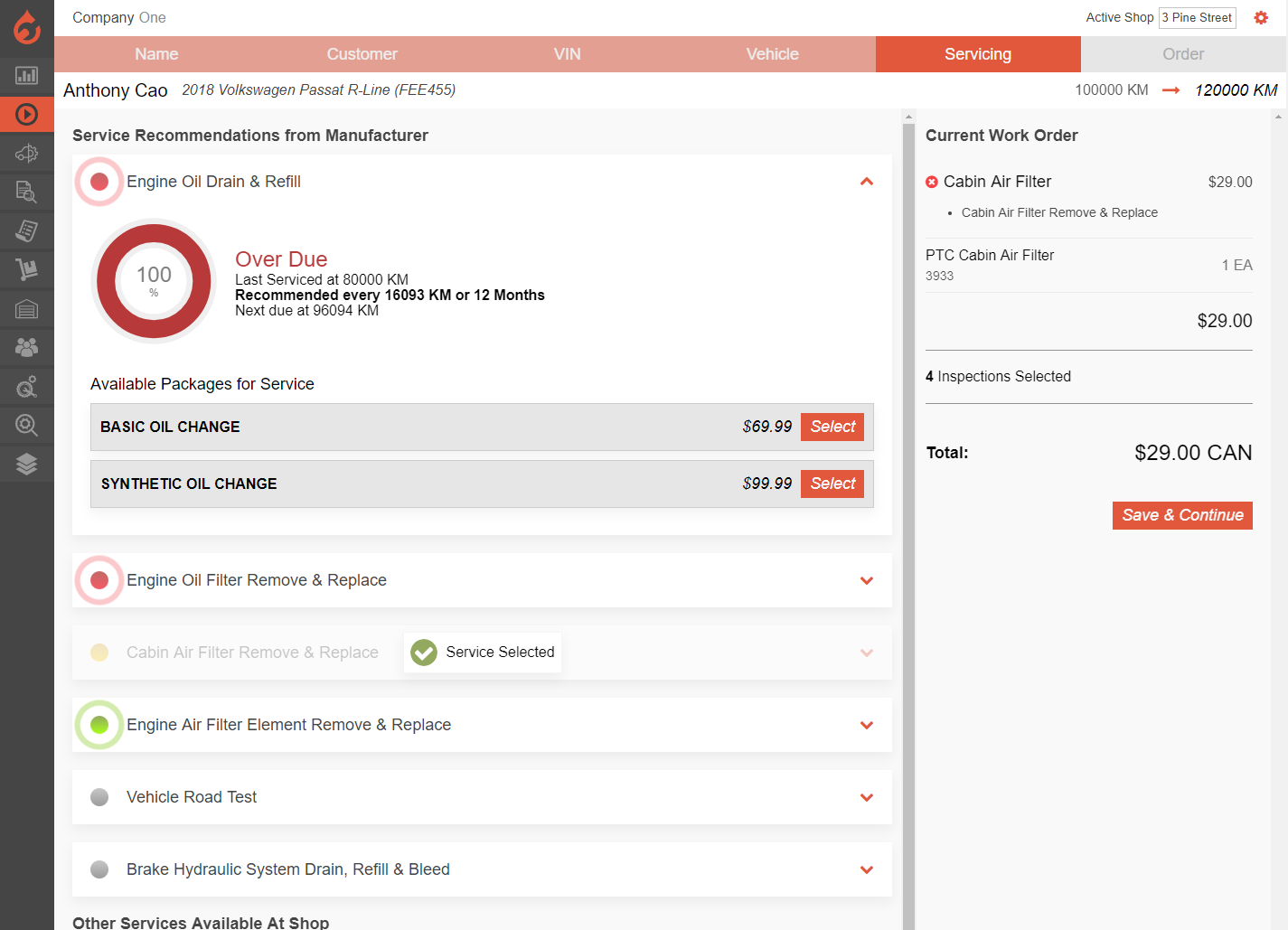This screenshot has width=1288, height=930.
Task: Click the Next due at 96094 KM text
Action: [x=306, y=311]
